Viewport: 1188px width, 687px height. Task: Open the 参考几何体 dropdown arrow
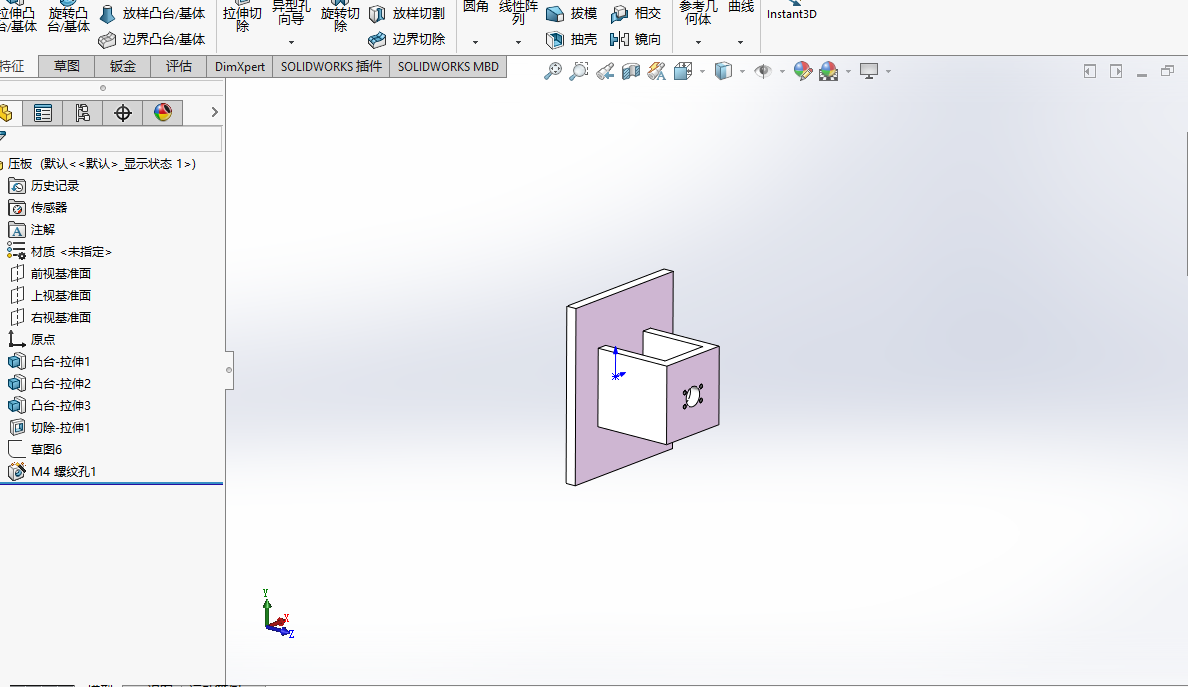[x=698, y=42]
